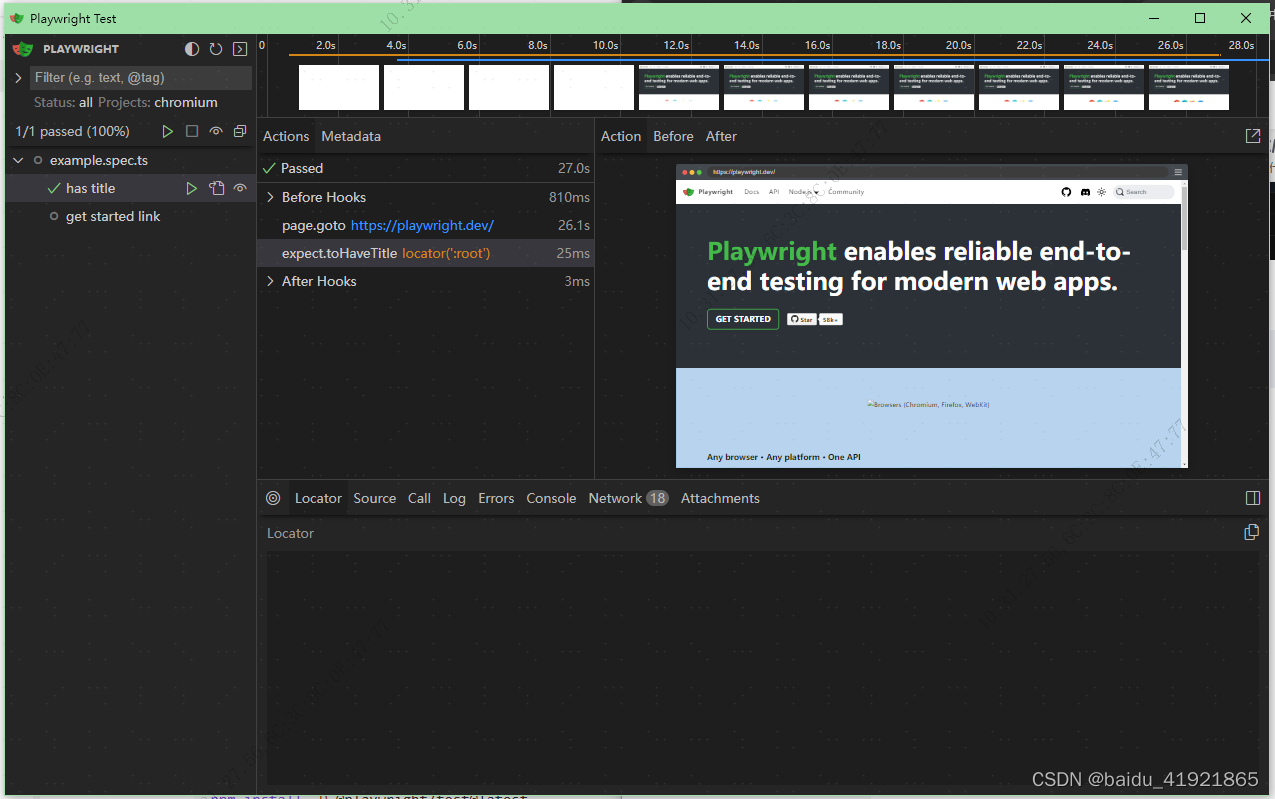The height and width of the screenshot is (799, 1275).
Task: Click the snapshot's vertical scrollbar
Action: pos(1184,323)
